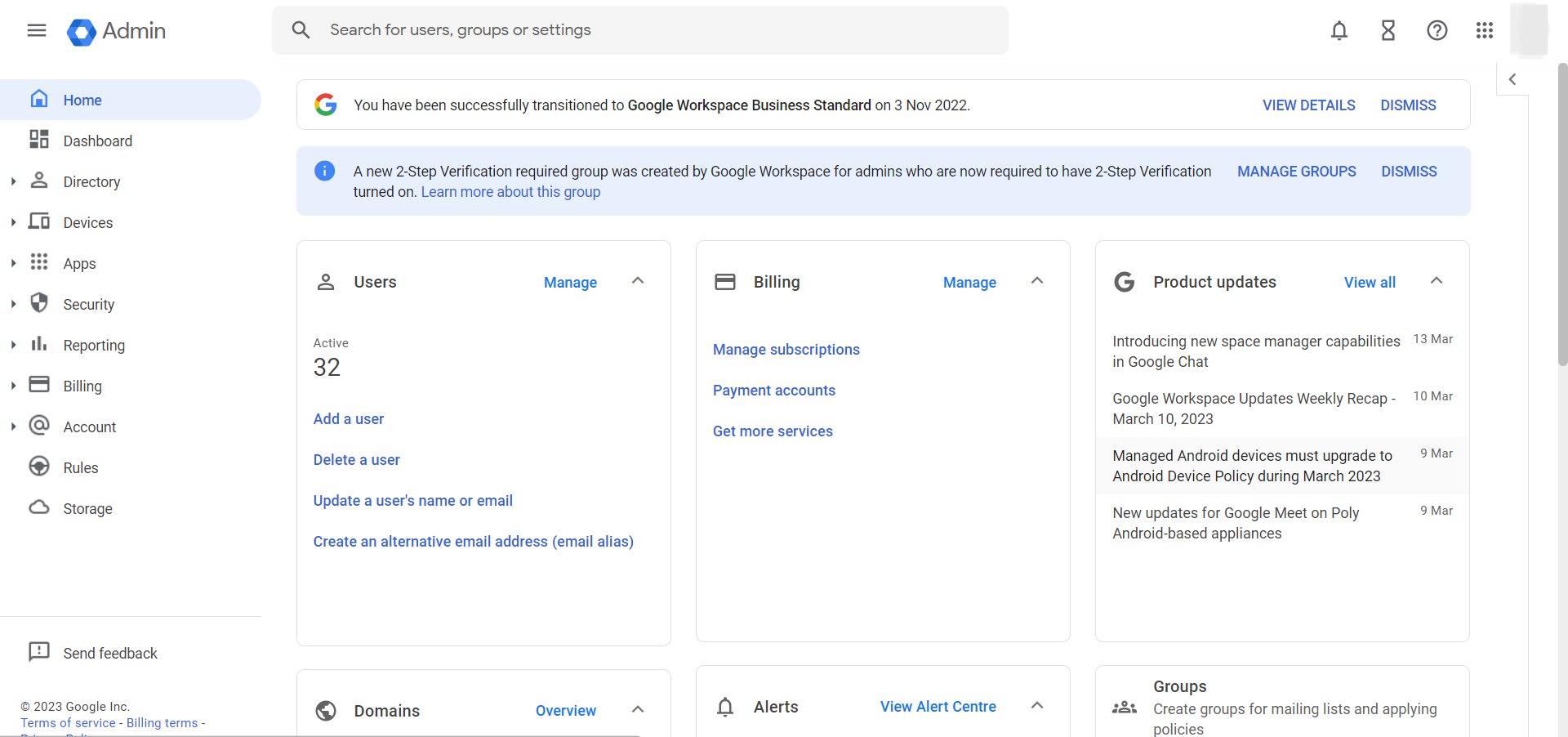
Task: Click Delete a user link
Action: [357, 460]
